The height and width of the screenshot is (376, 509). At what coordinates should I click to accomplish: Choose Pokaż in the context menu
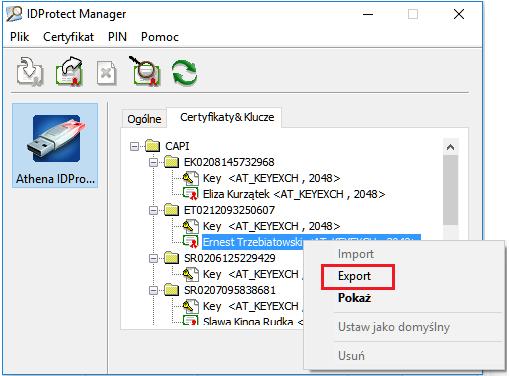point(354,298)
